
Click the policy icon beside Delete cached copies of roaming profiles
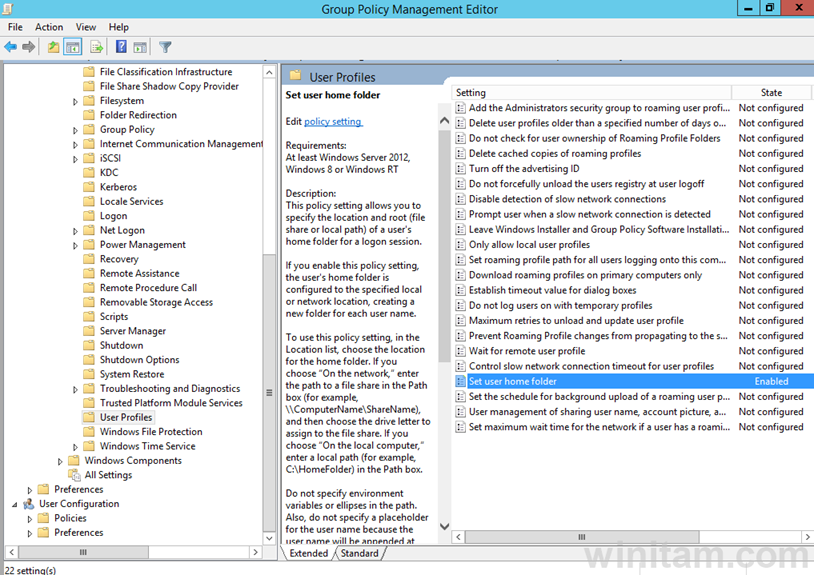coord(460,154)
